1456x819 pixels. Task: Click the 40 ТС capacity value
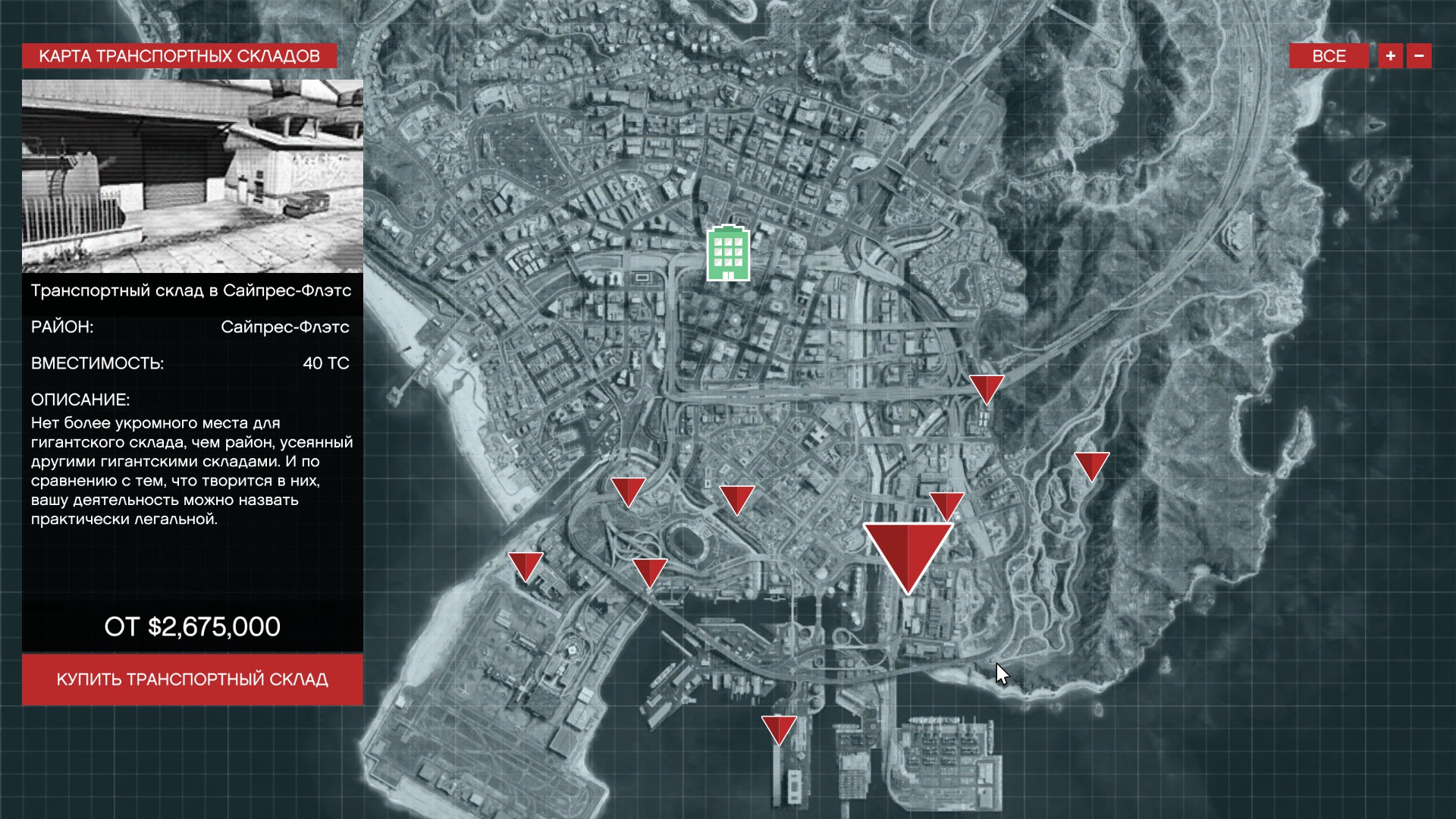tap(326, 363)
